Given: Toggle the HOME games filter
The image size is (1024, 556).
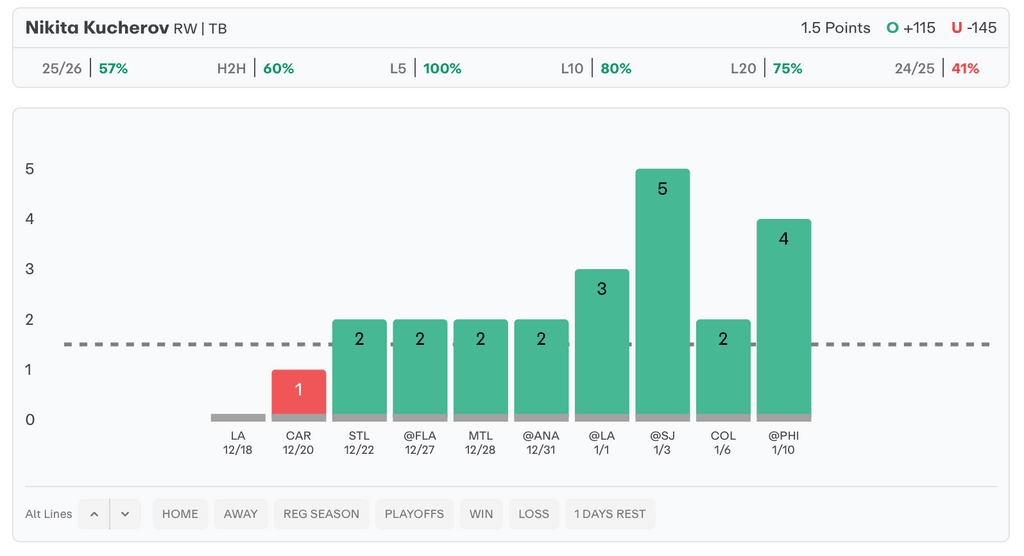Looking at the screenshot, I should [180, 514].
